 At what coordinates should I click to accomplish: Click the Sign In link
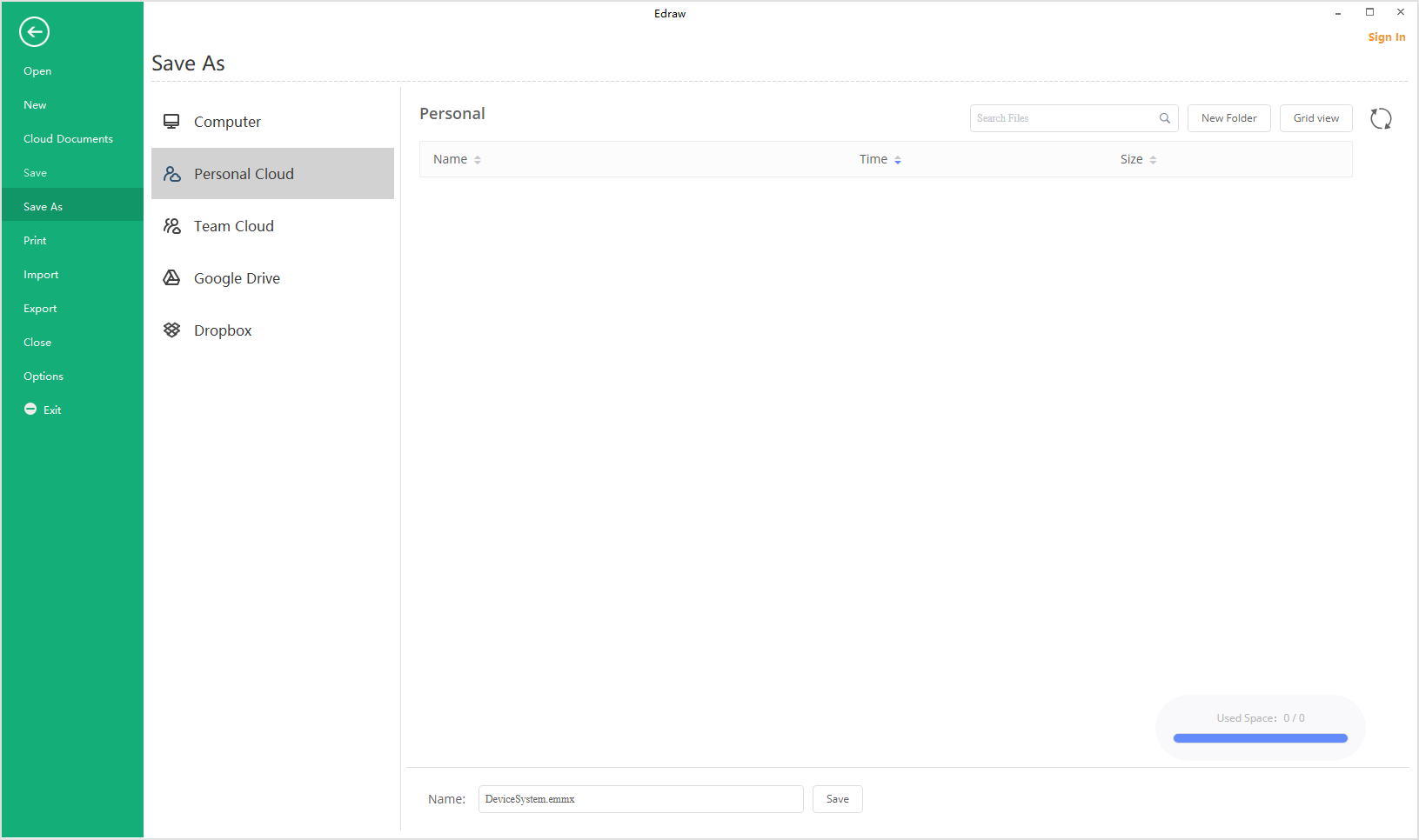click(1386, 37)
